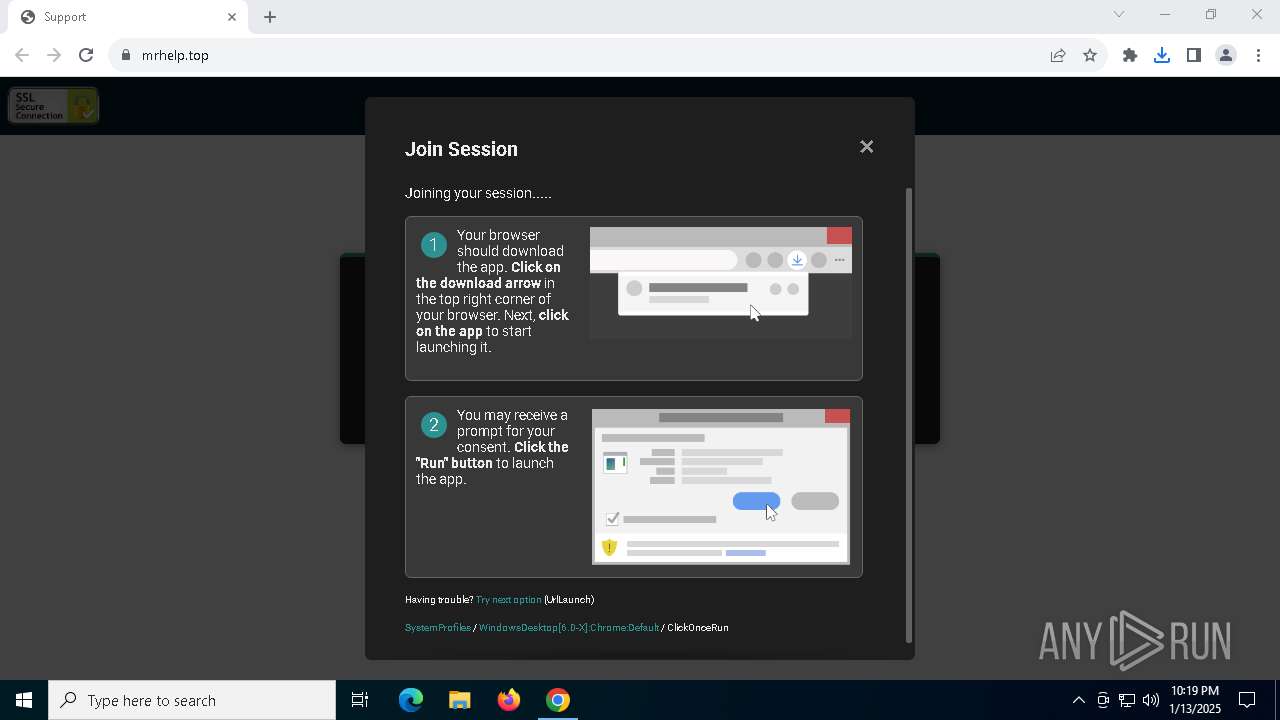This screenshot has width=1280, height=720.
Task: Share this page icon
Action: (x=1058, y=55)
